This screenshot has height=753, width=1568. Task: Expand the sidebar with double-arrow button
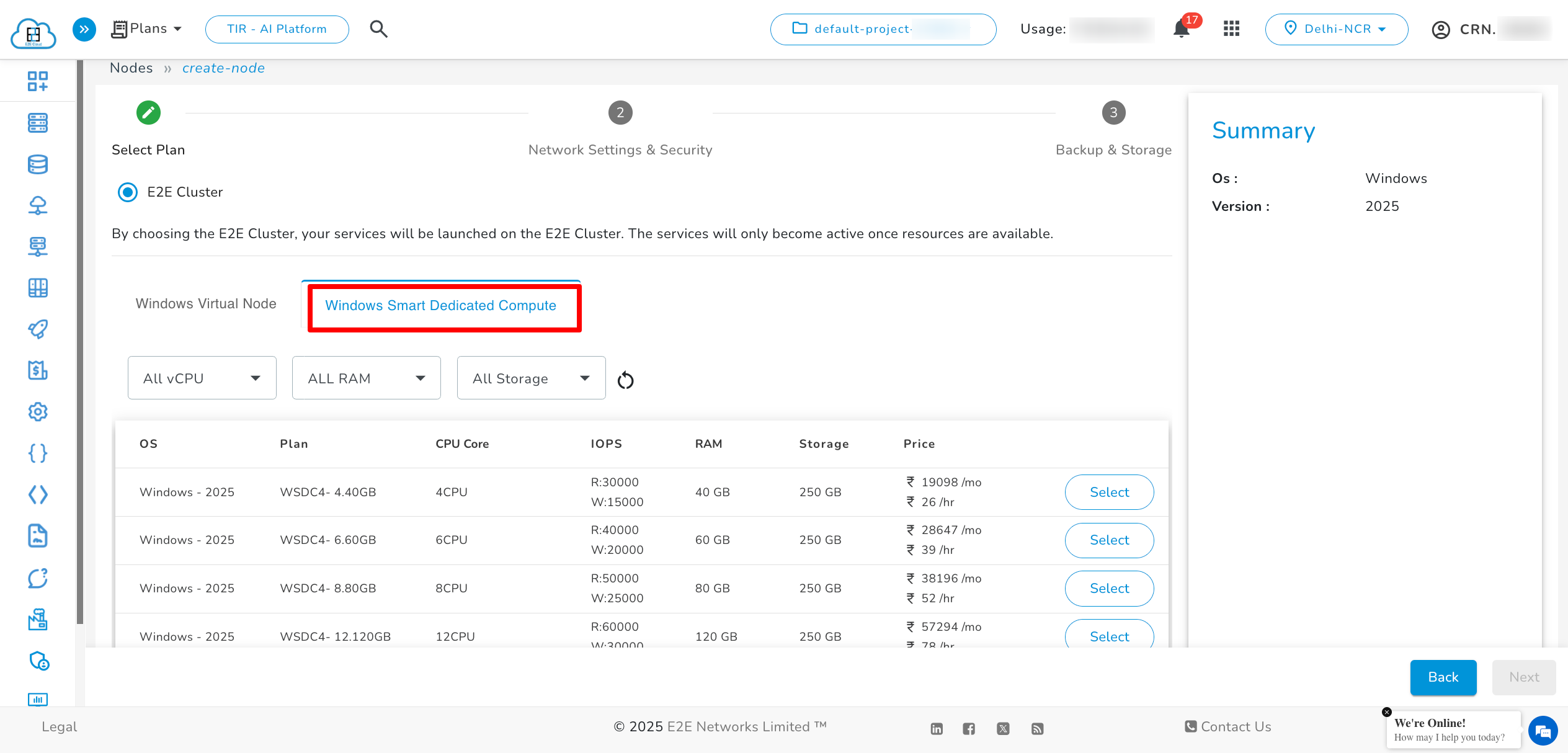[x=84, y=29]
